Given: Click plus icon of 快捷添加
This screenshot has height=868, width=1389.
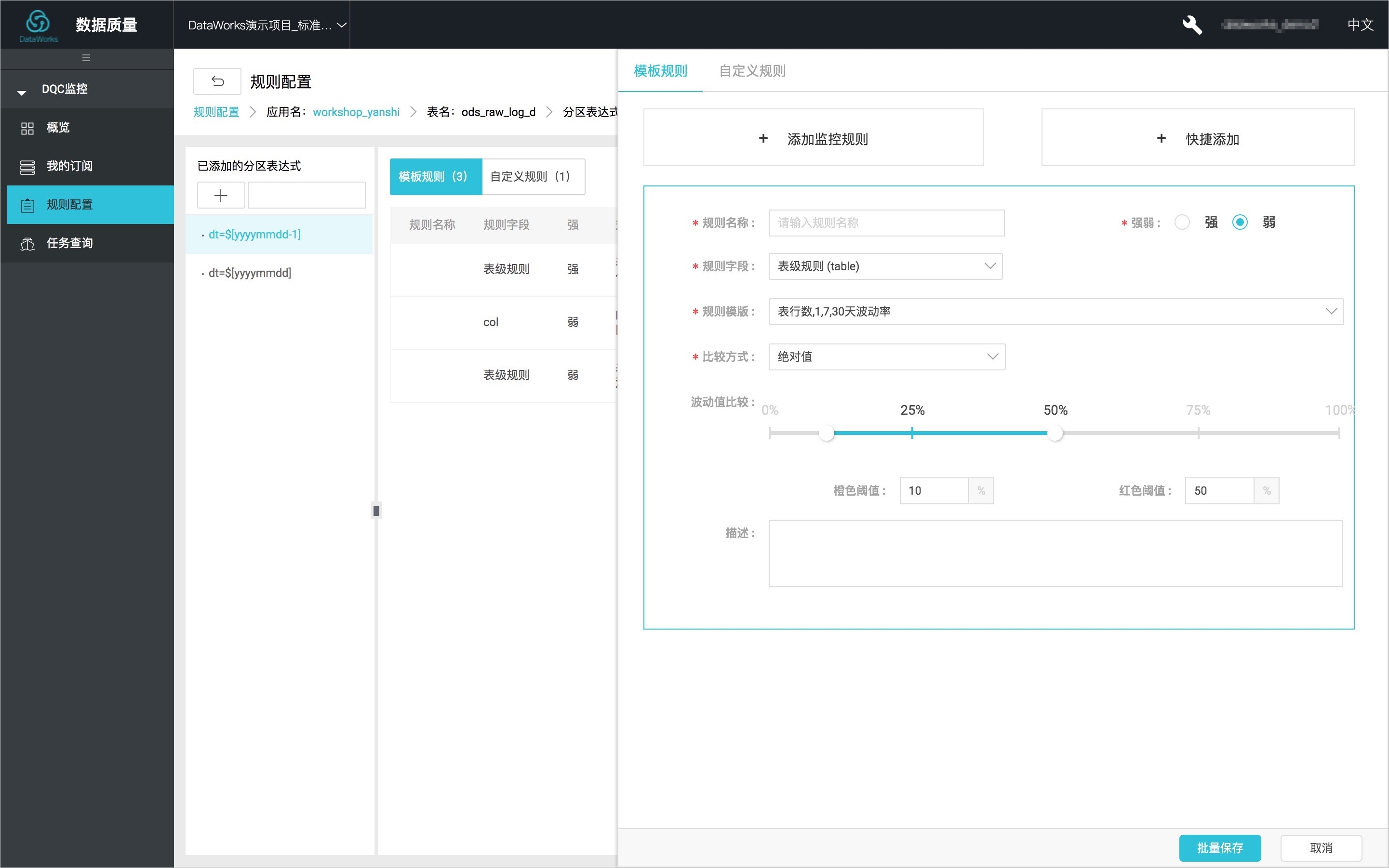Looking at the screenshot, I should (1161, 138).
